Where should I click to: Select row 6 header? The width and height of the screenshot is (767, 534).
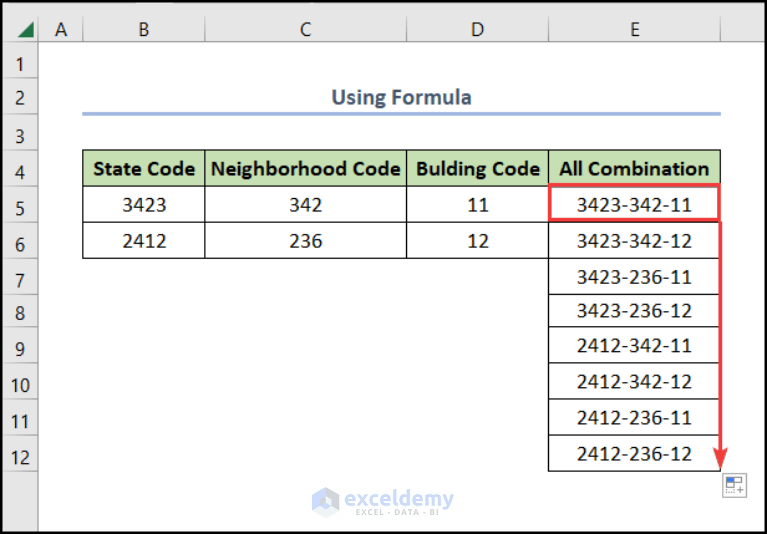pyautogui.click(x=20, y=241)
